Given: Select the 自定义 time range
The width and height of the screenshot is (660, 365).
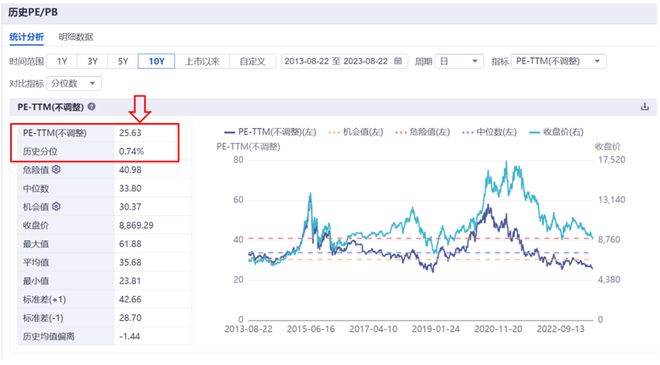Looking at the screenshot, I should point(253,61).
